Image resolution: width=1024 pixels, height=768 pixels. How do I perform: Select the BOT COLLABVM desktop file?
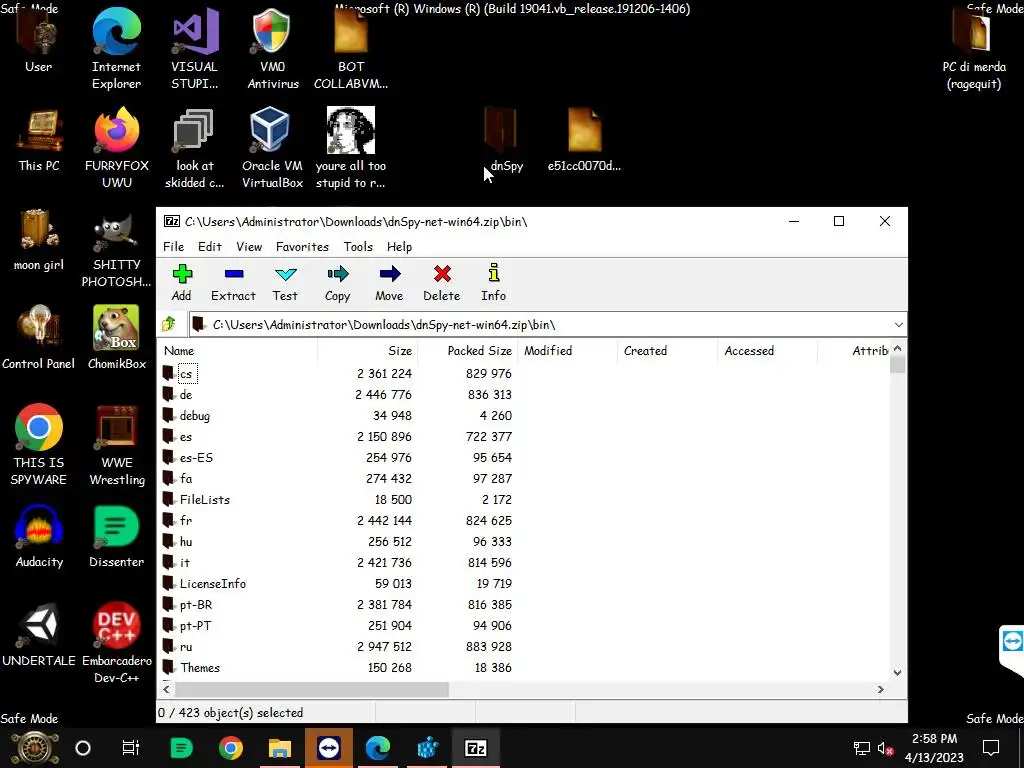351,50
